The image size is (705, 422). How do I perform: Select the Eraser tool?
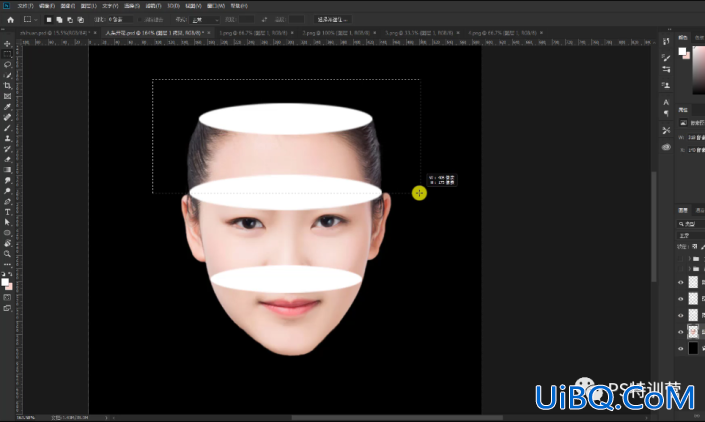(x=7, y=159)
